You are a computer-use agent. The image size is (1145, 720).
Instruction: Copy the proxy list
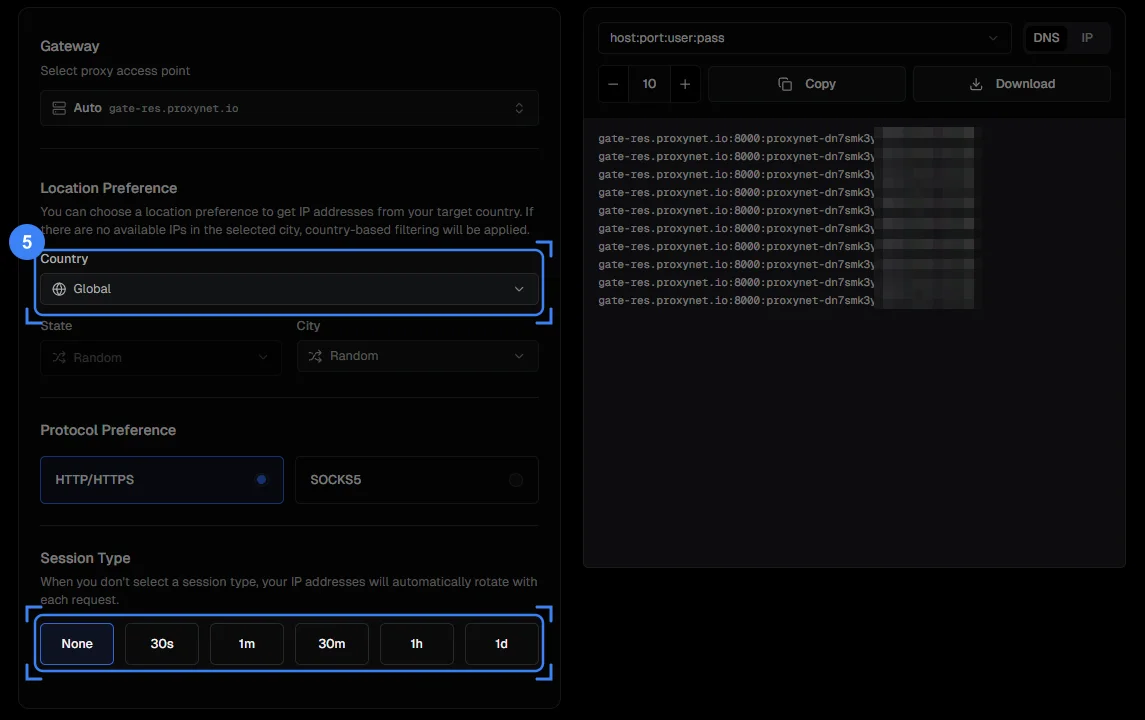807,84
